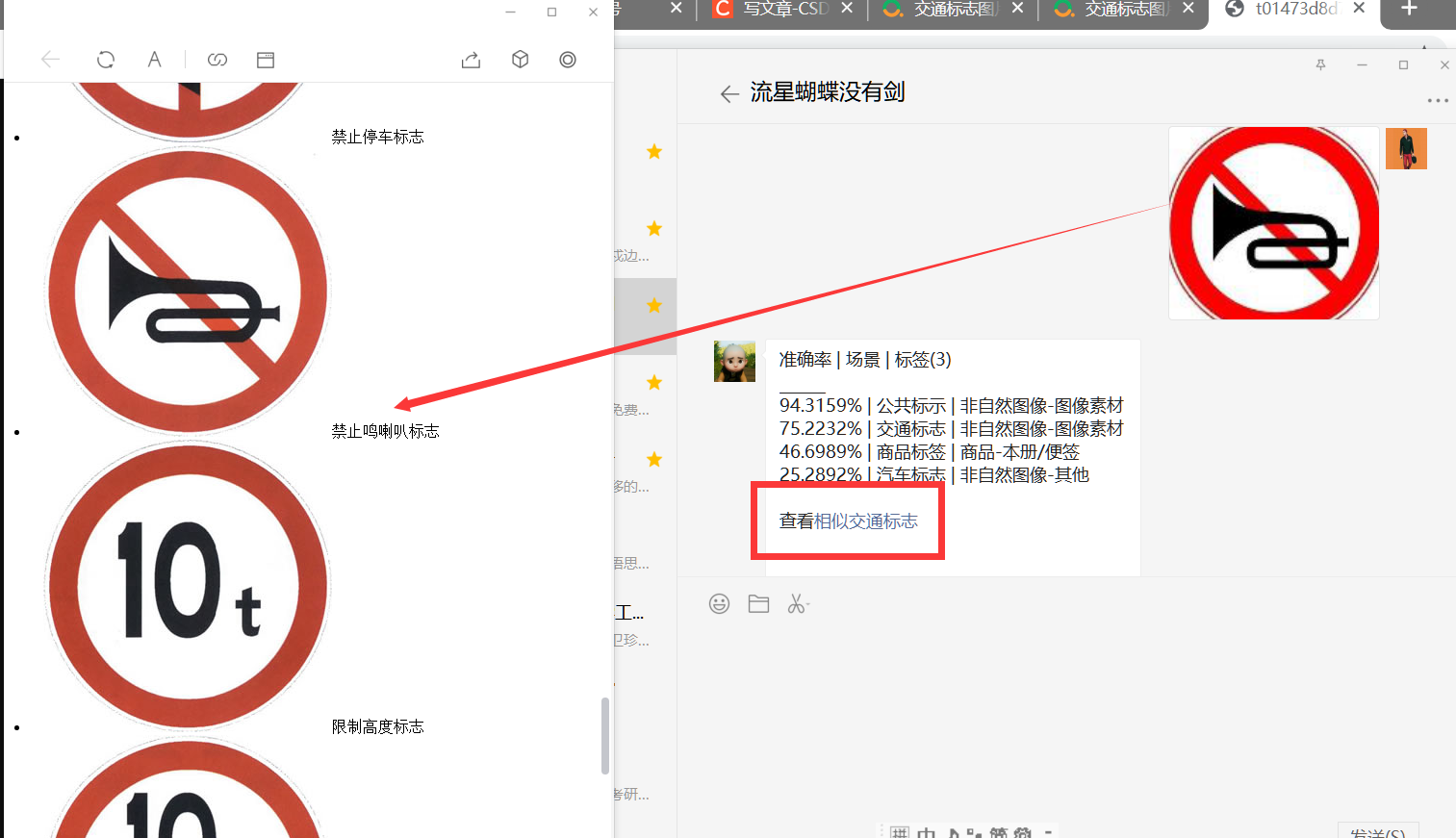
Task: Close the first 交通标志图 tab
Action: tap(1018, 8)
